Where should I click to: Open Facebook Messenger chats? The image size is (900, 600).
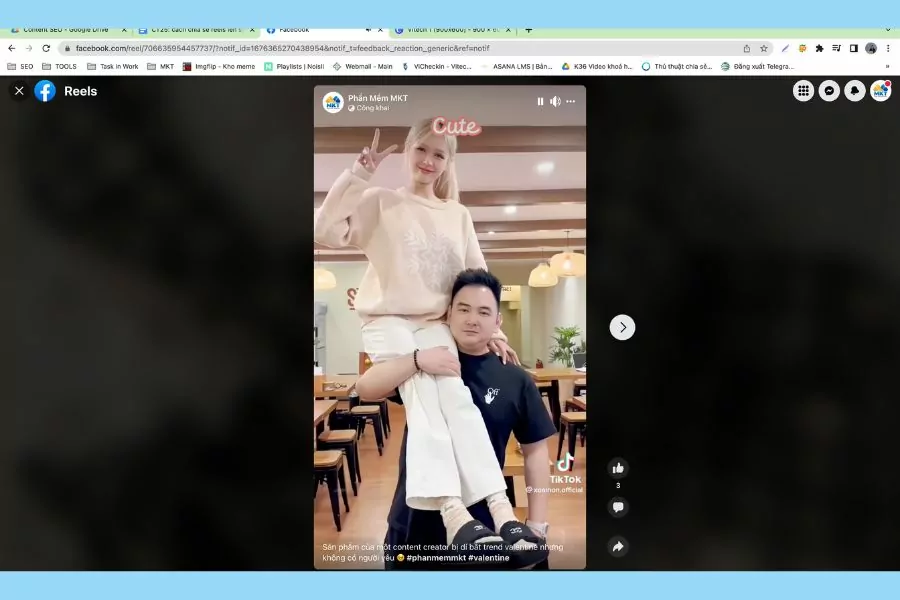(x=829, y=91)
